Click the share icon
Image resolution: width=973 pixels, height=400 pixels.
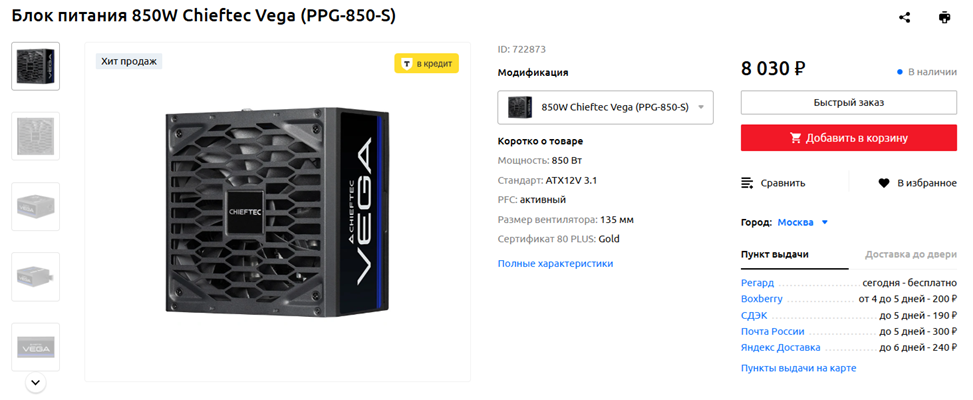click(905, 17)
